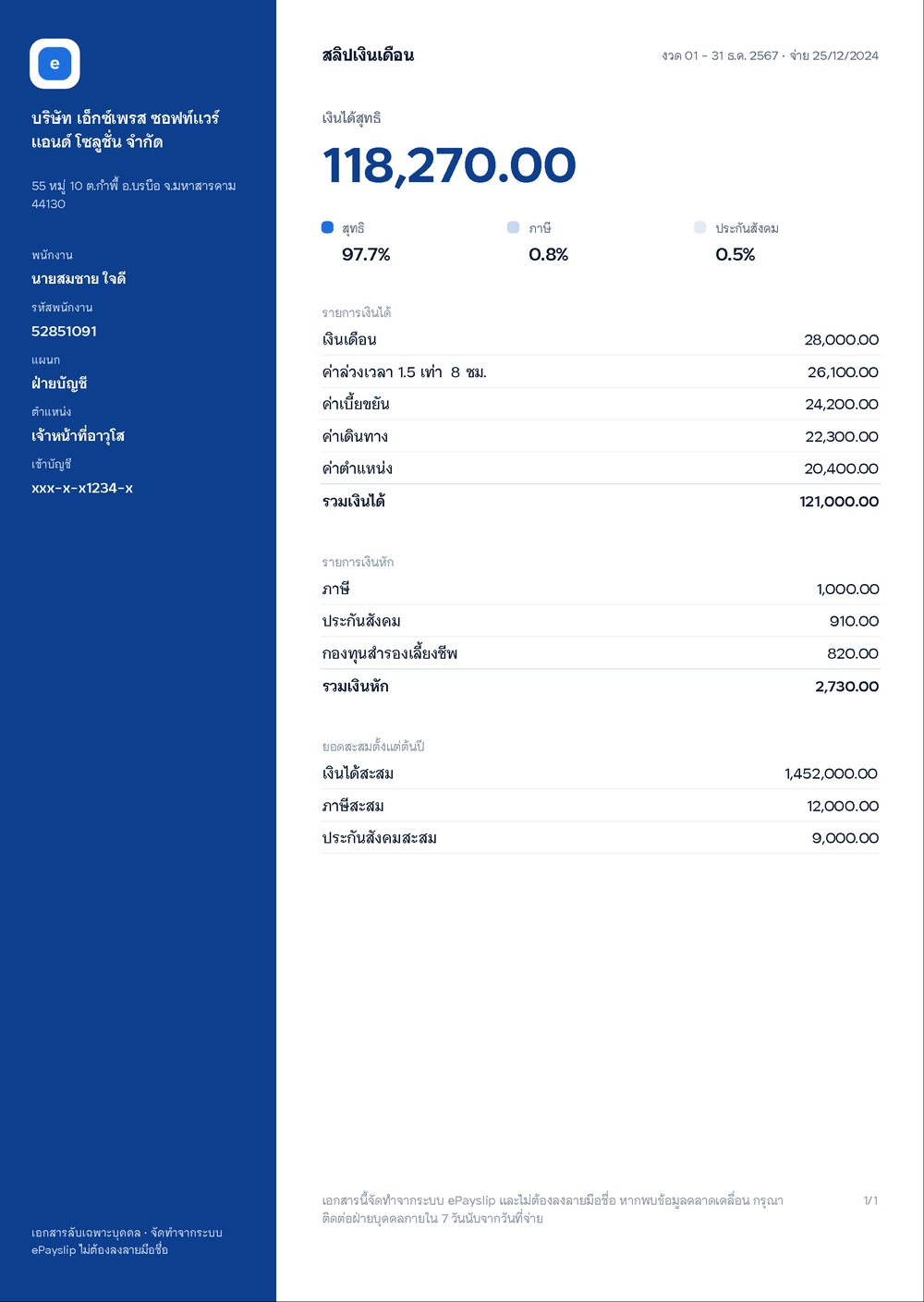The image size is (924, 1302).
Task: Select the ประกันสังคม legend color dot
Action: [700, 227]
